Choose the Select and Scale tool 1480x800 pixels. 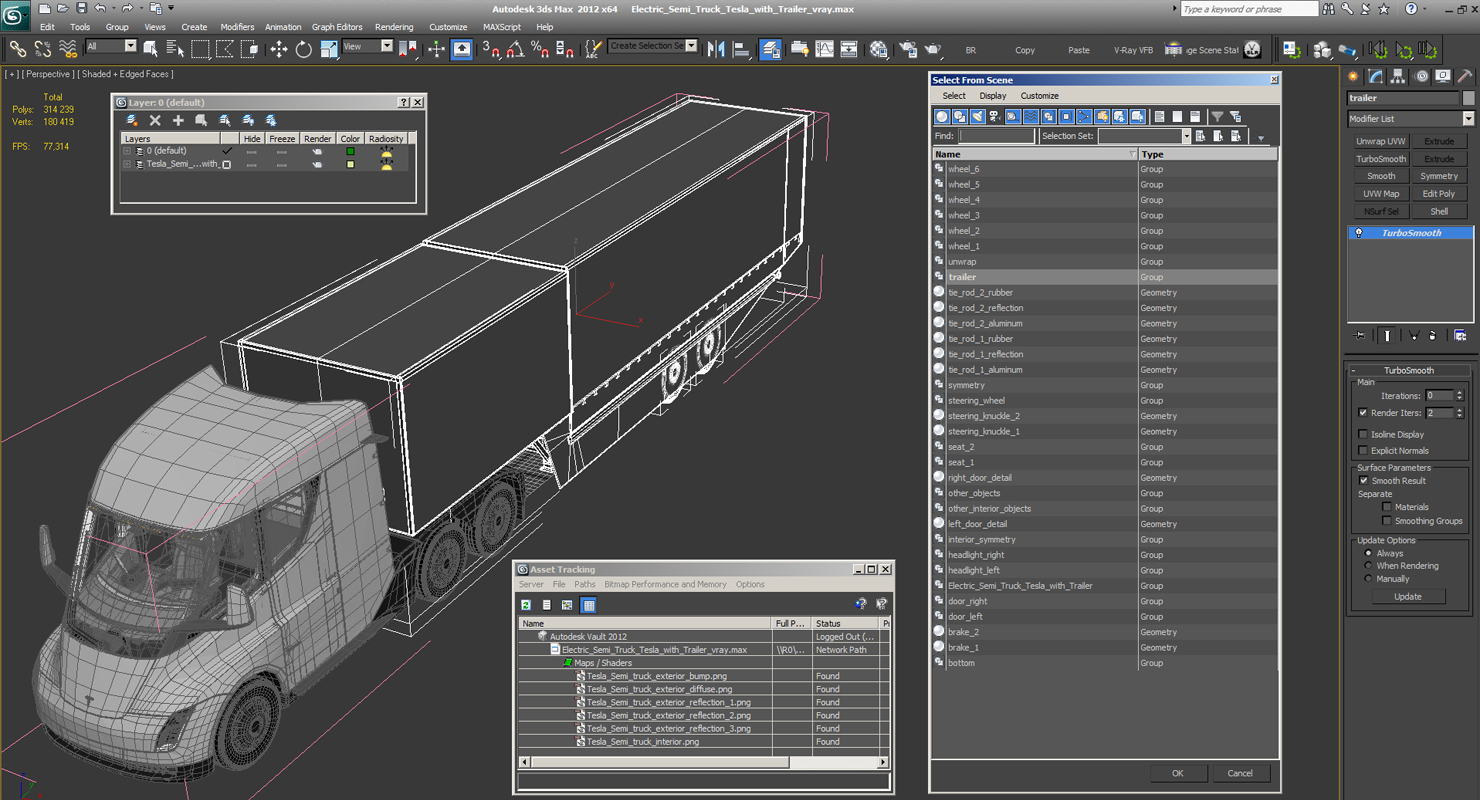pyautogui.click(x=328, y=49)
